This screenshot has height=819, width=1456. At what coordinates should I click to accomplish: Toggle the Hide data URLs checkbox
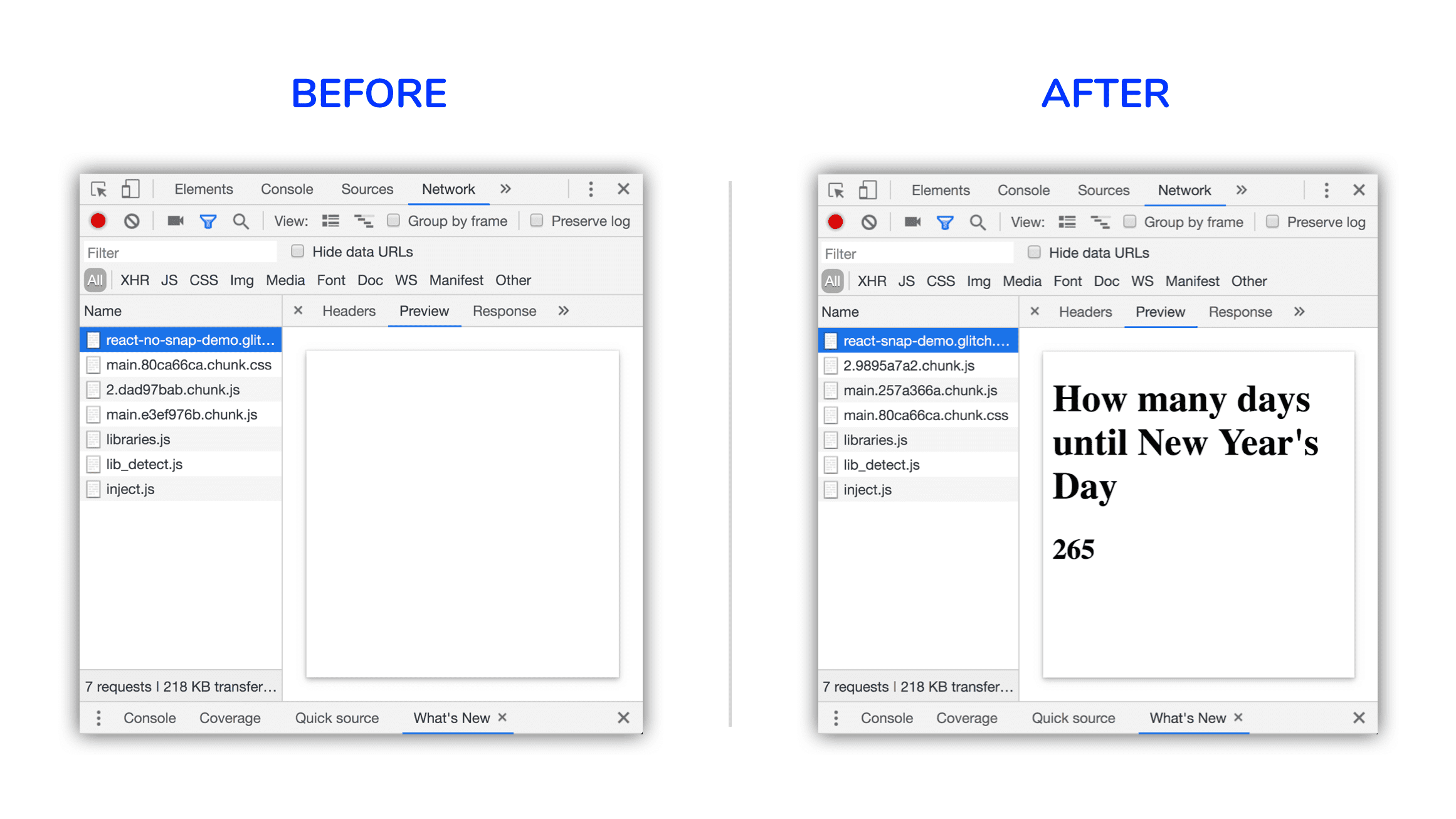(x=296, y=253)
